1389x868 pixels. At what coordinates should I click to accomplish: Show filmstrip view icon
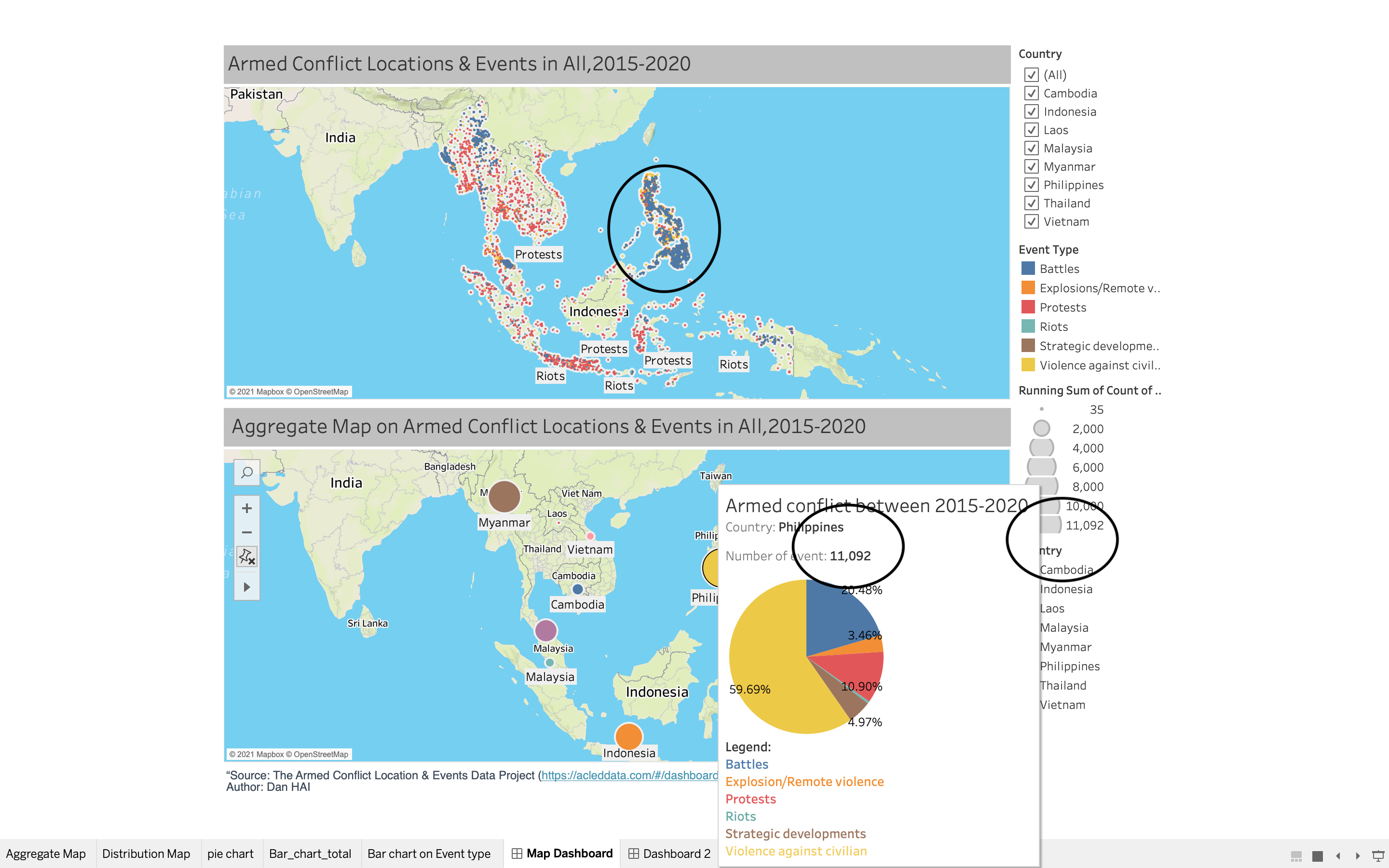tap(1296, 855)
